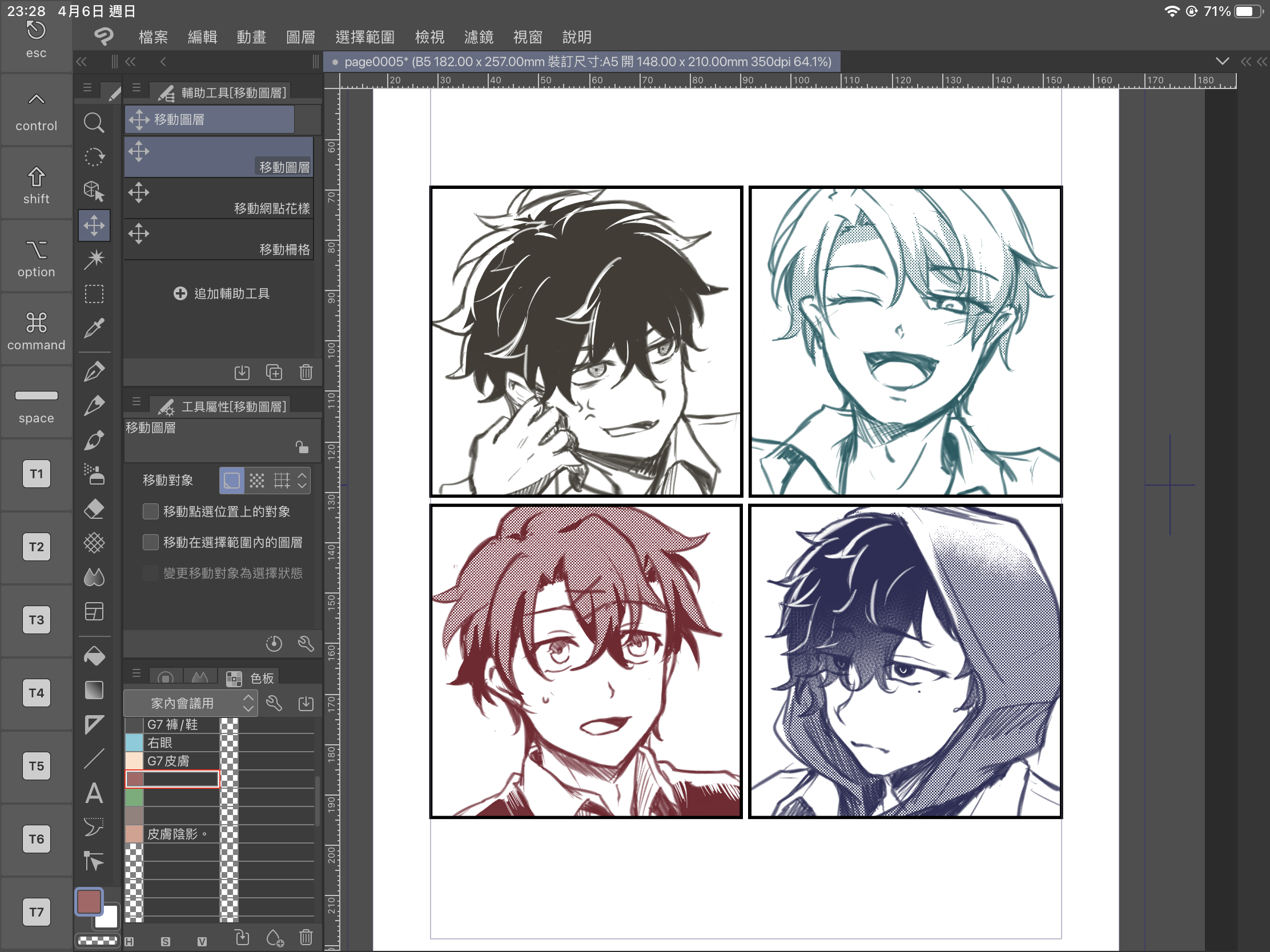Select the Eraser tool
This screenshot has width=1270, height=952.
(x=94, y=509)
